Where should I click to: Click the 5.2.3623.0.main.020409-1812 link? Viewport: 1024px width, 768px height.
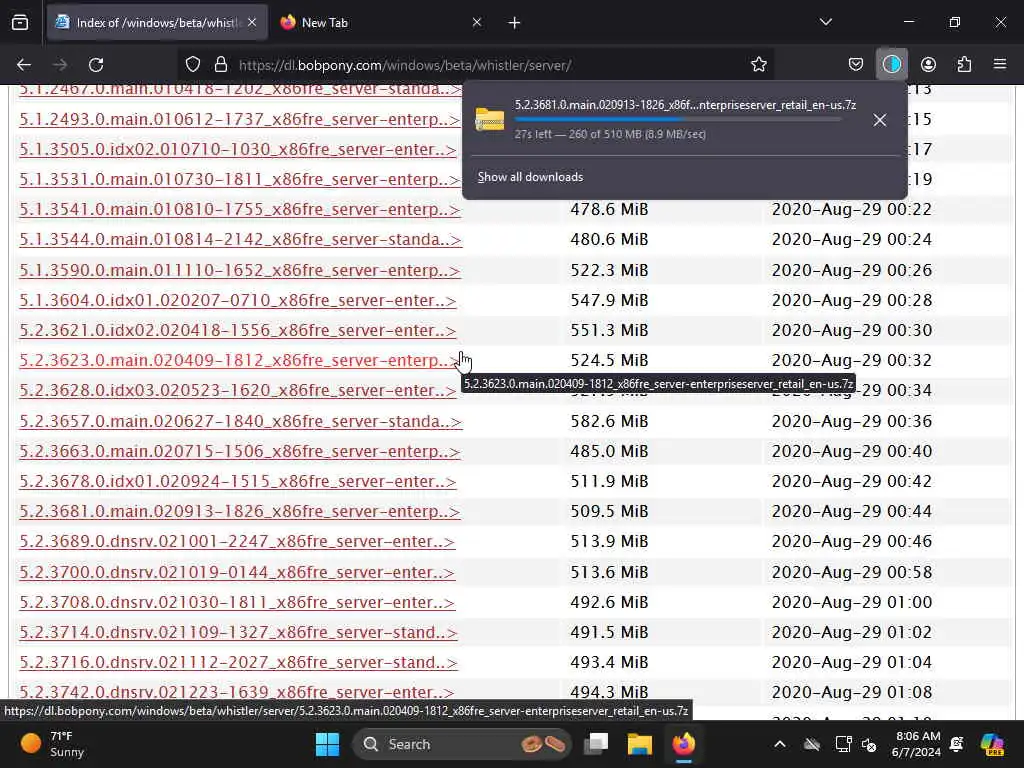tap(240, 360)
